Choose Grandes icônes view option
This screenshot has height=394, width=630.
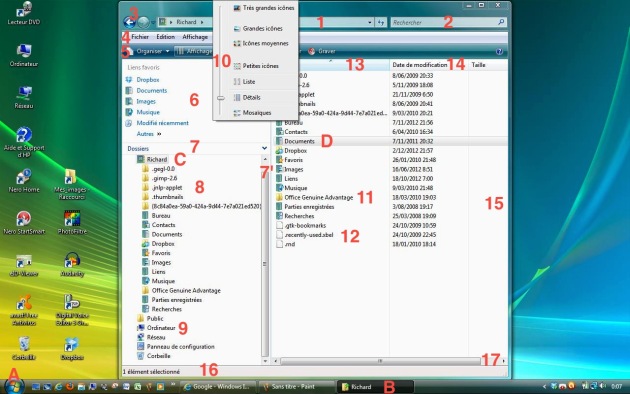click(x=262, y=29)
